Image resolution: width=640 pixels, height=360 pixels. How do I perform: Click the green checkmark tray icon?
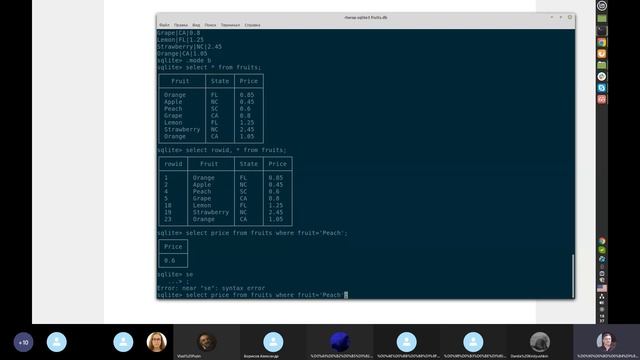tap(602, 250)
